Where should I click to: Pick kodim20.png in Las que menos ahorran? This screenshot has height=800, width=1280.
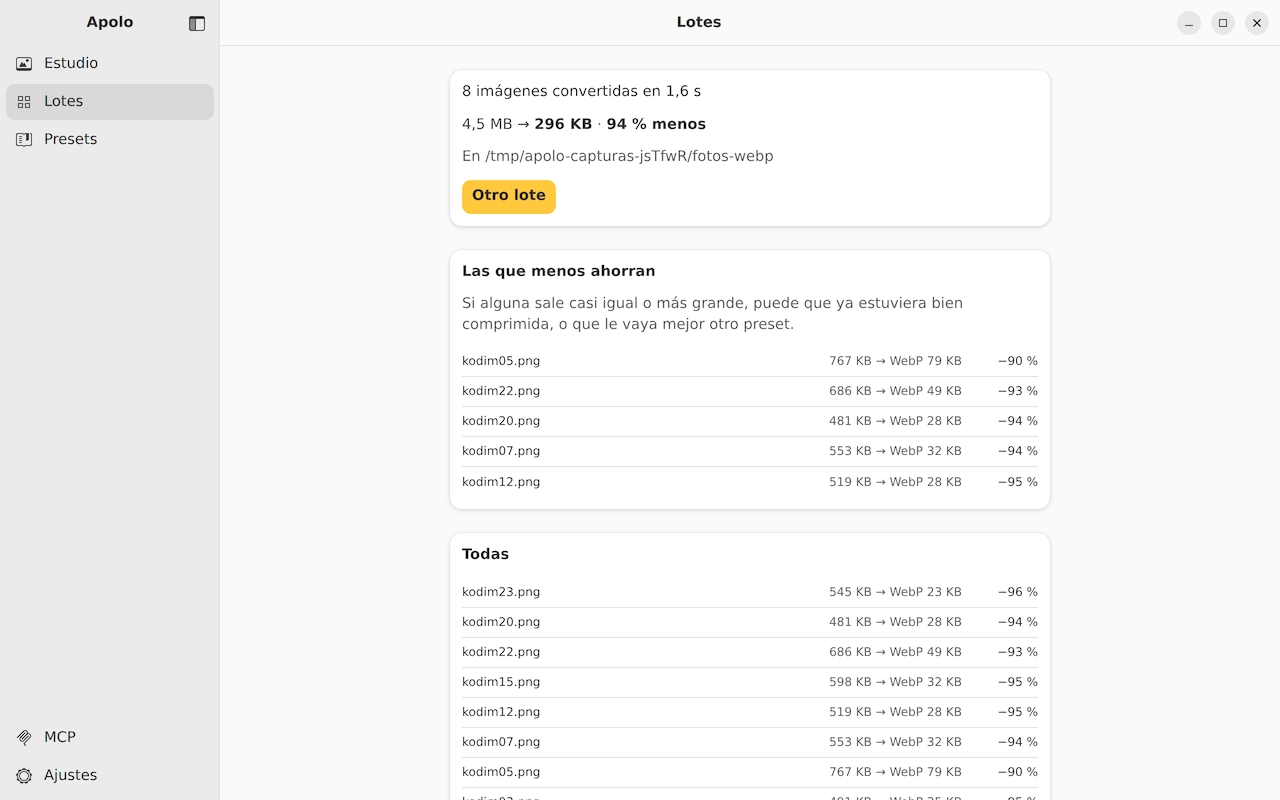750,421
